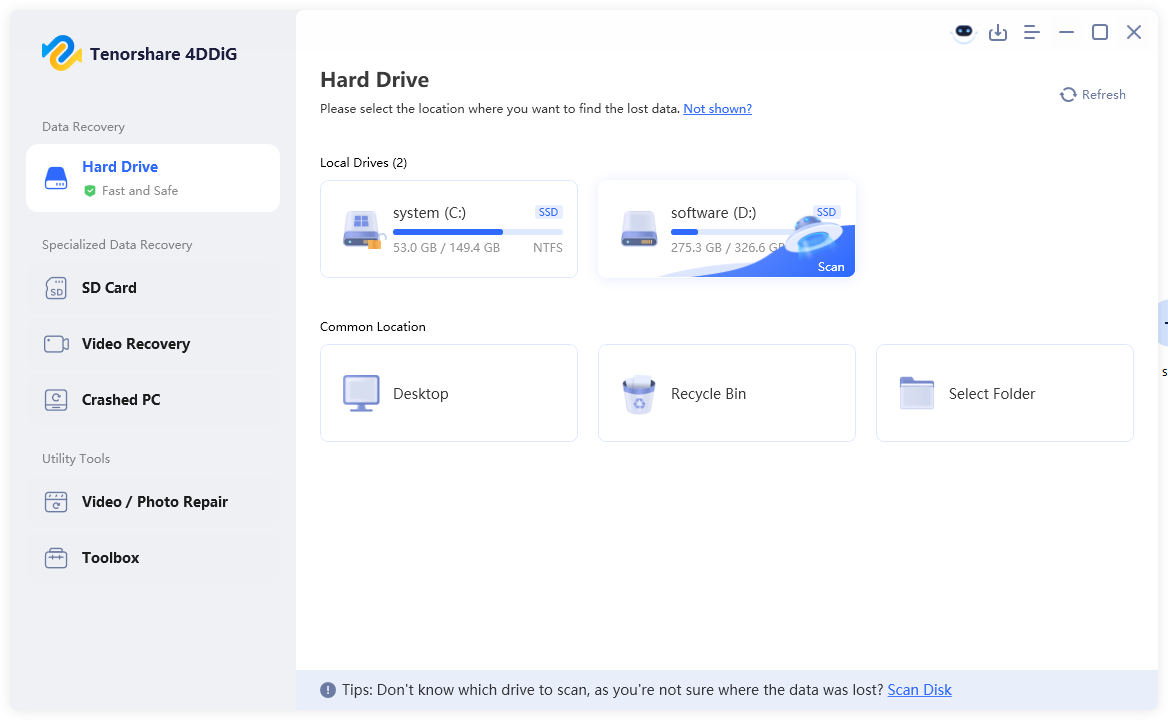The height and width of the screenshot is (720, 1168).
Task: Click the Video Recovery camera icon
Action: (56, 344)
